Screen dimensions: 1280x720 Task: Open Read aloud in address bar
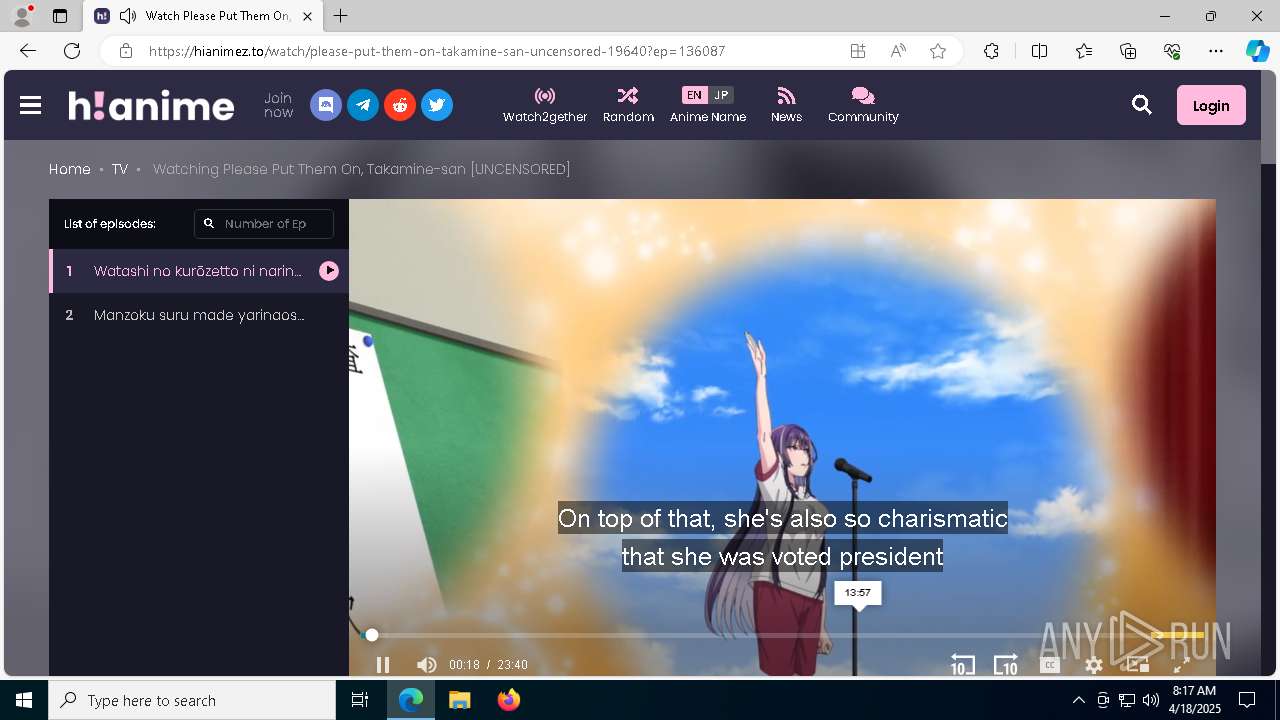point(898,51)
